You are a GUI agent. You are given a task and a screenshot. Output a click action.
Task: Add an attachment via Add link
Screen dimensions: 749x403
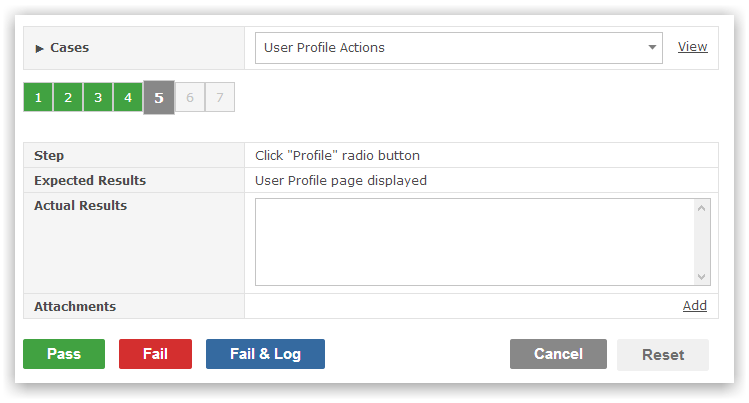click(x=695, y=306)
